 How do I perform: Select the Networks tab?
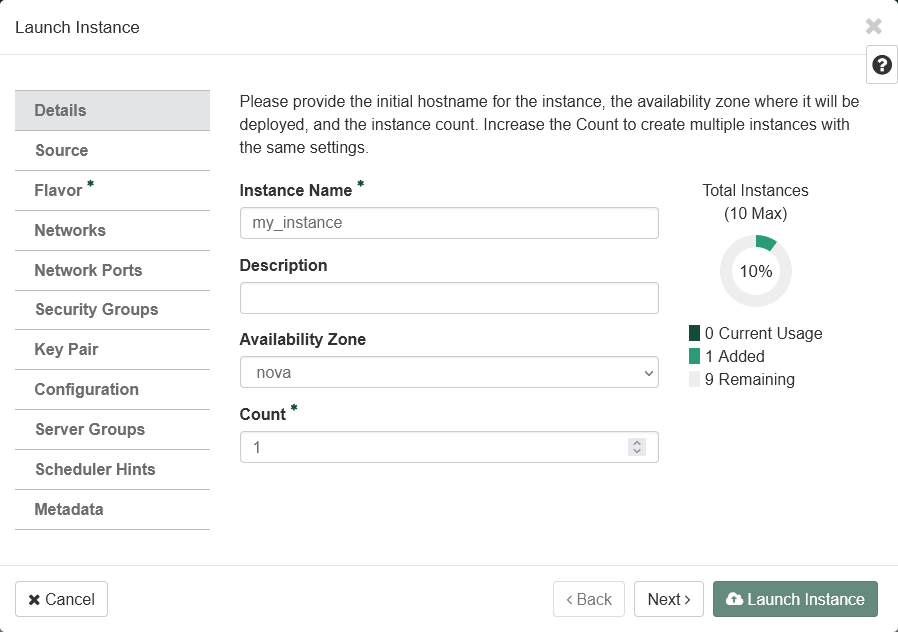pyautogui.click(x=112, y=231)
